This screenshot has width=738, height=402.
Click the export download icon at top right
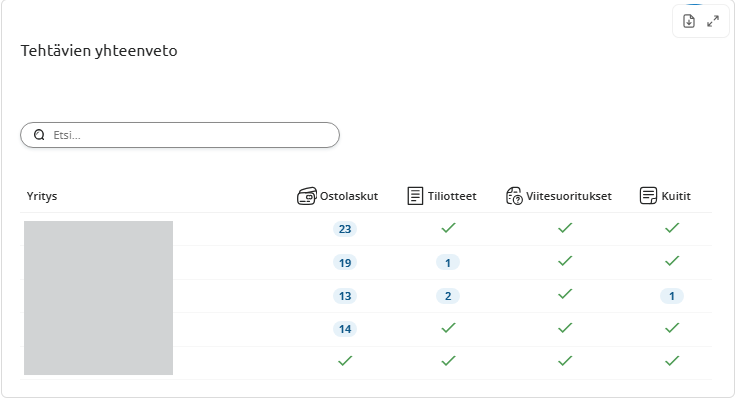pyautogui.click(x=689, y=21)
